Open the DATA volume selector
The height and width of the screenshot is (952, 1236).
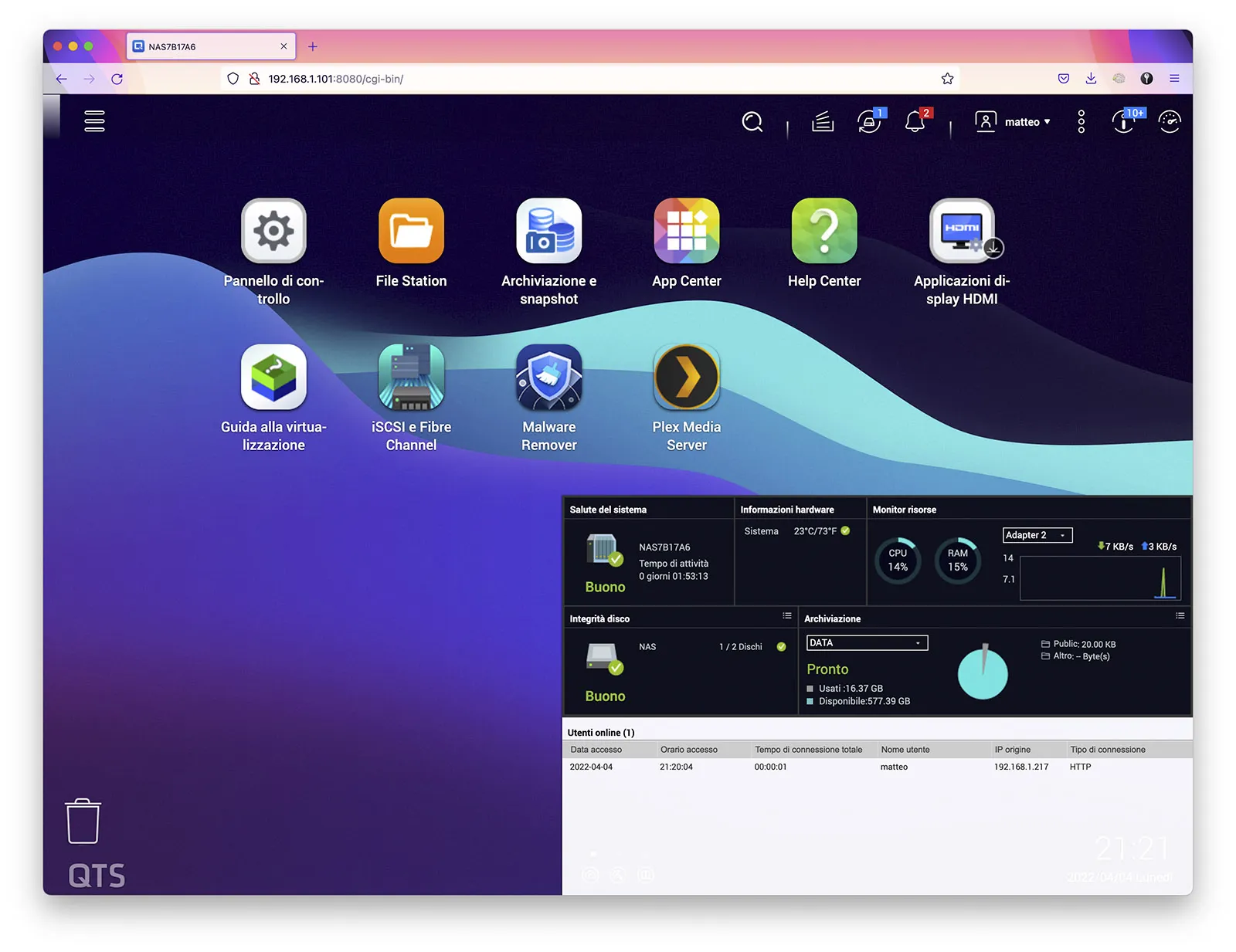point(865,642)
